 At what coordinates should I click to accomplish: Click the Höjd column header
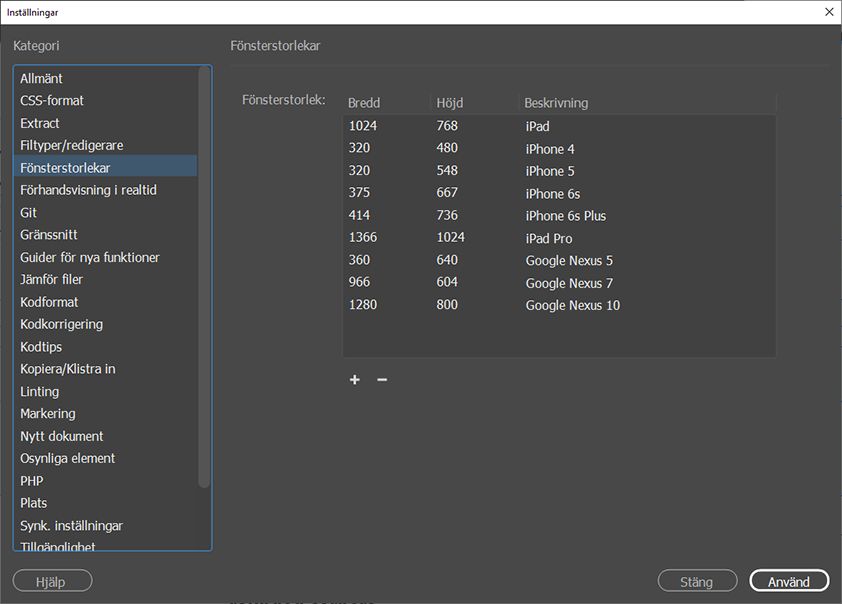pyautogui.click(x=449, y=103)
